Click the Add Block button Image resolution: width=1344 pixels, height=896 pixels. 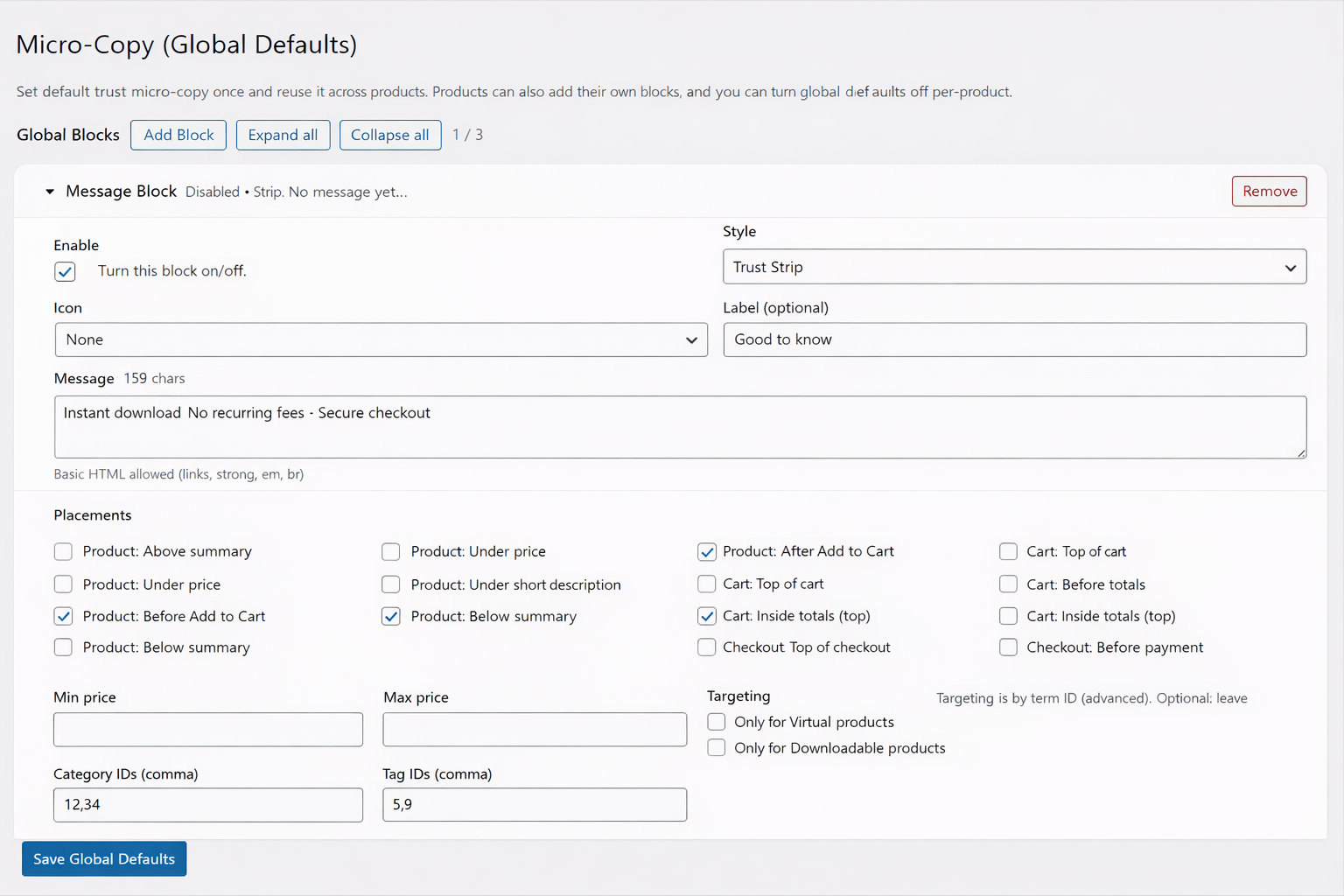[178, 135]
